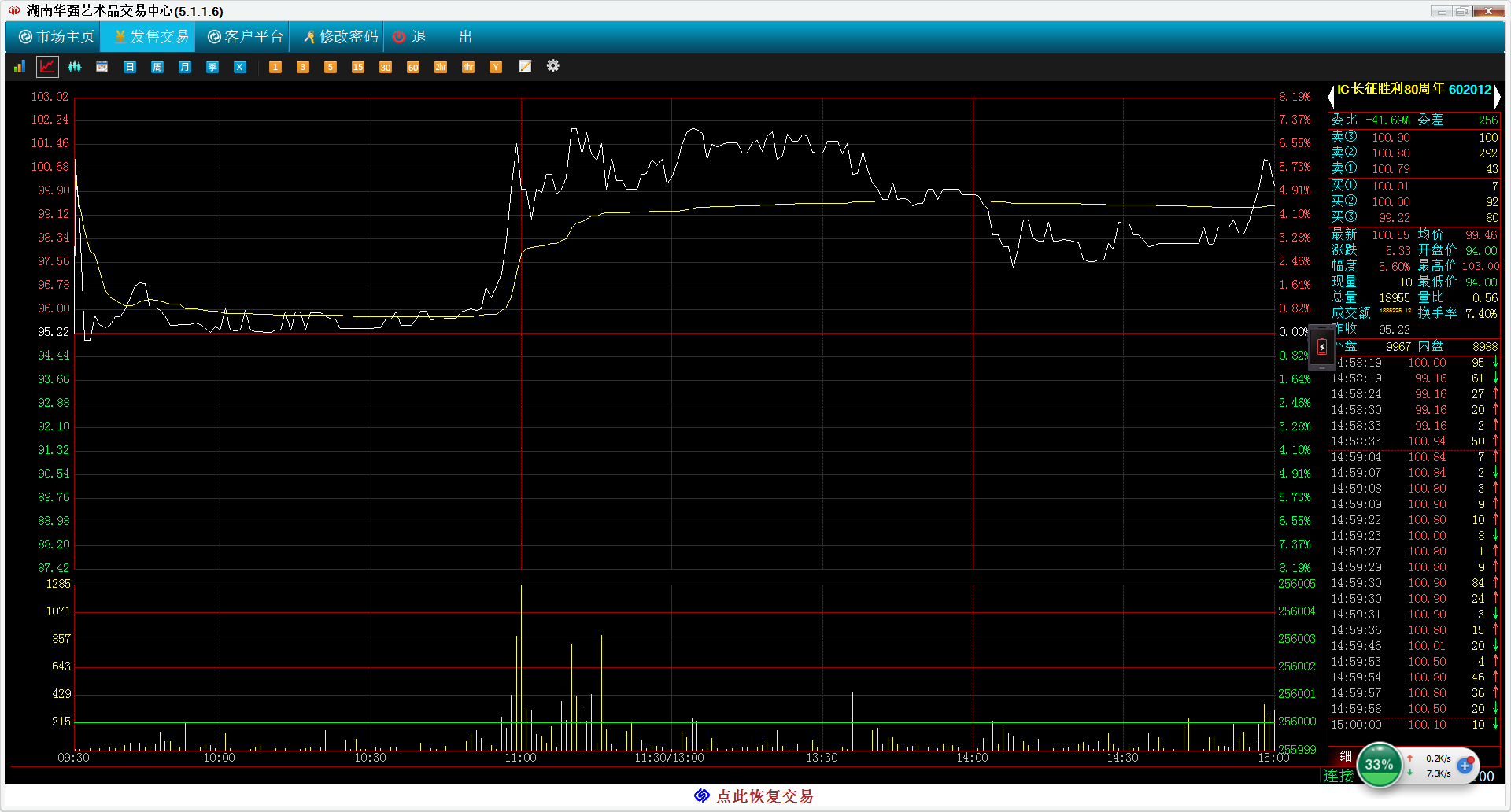Click the 卖③ price 100.90 row
Screen dimensions: 1511x812
tap(1414, 138)
